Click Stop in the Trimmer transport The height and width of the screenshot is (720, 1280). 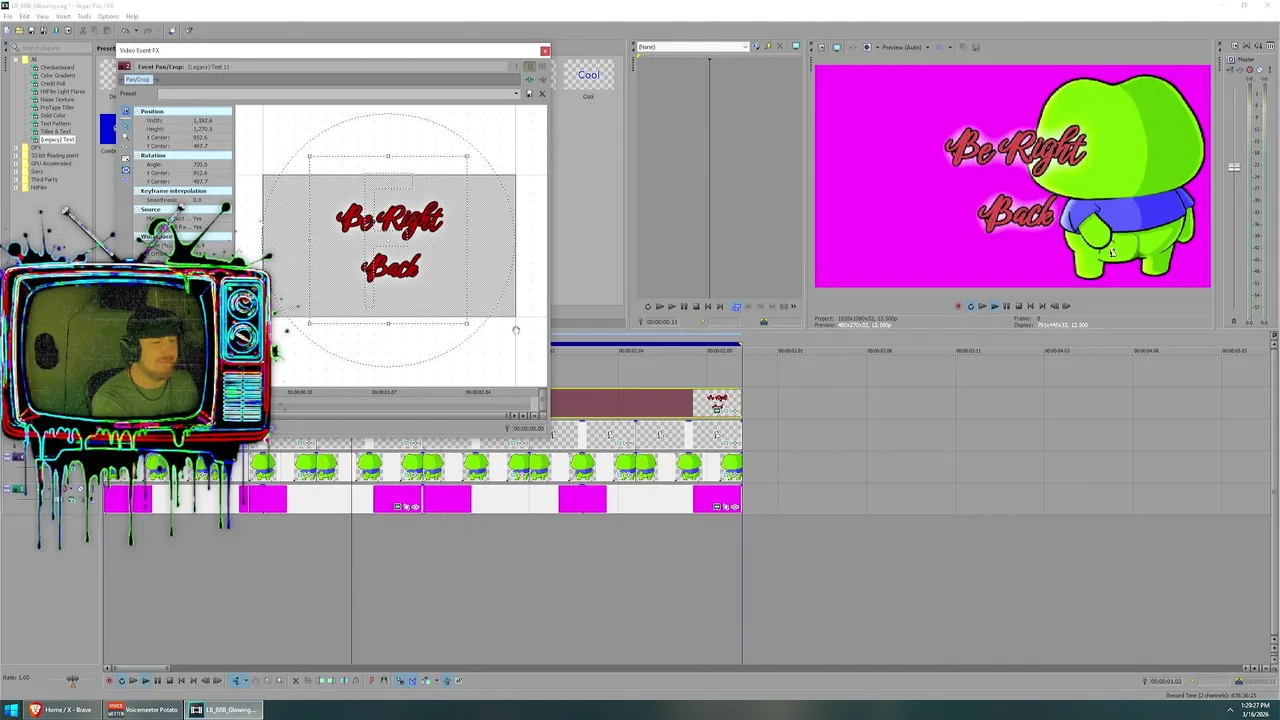click(x=696, y=306)
